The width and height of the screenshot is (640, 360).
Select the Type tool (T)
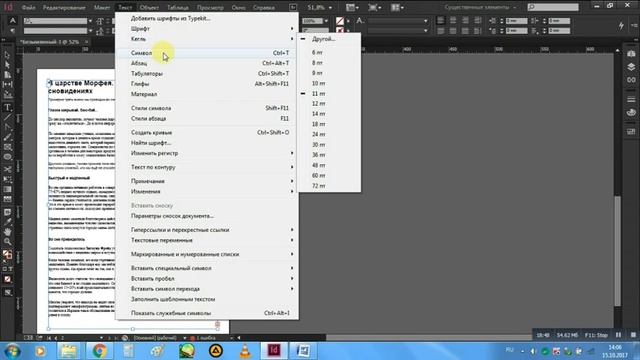click(x=7, y=108)
